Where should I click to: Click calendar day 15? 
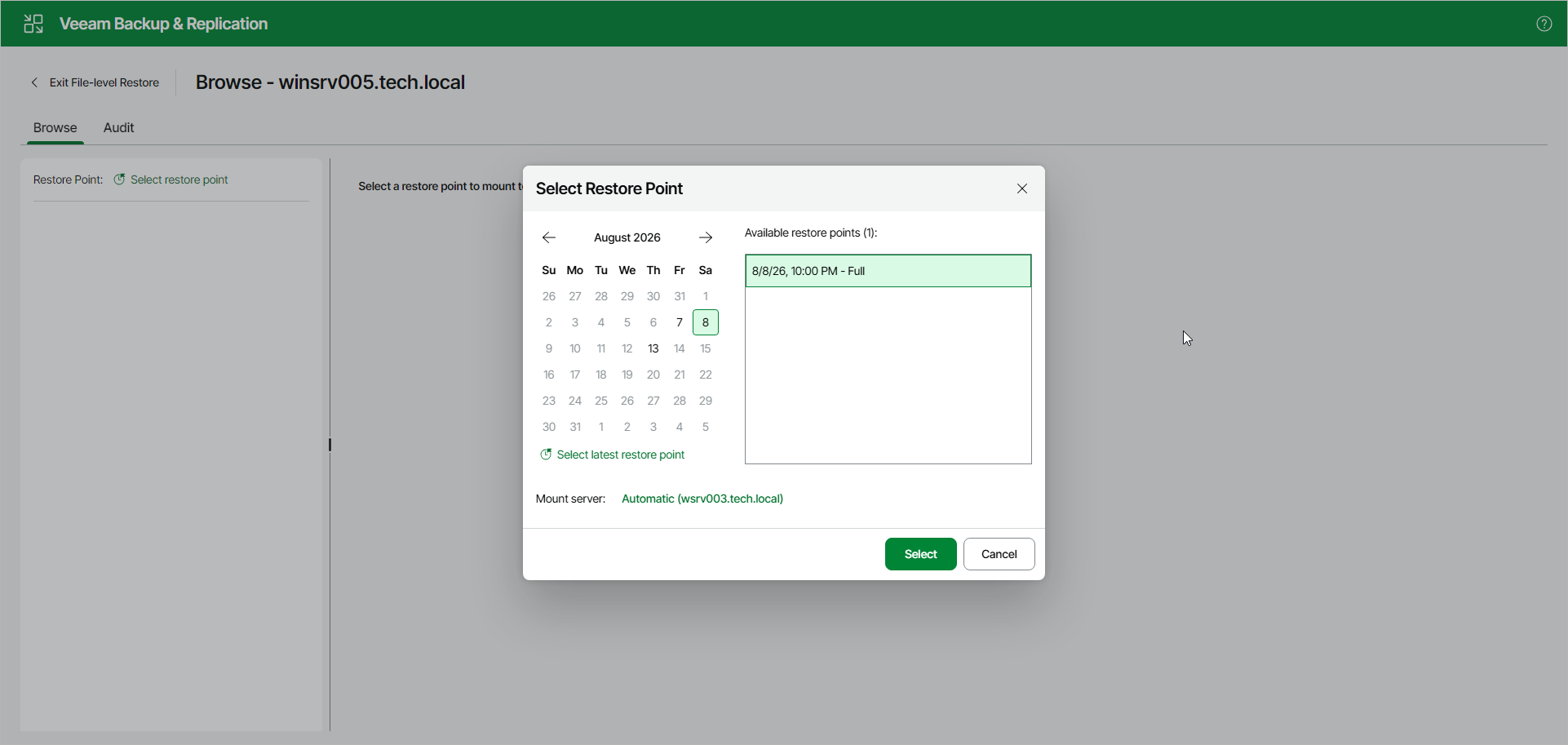pyautogui.click(x=706, y=348)
